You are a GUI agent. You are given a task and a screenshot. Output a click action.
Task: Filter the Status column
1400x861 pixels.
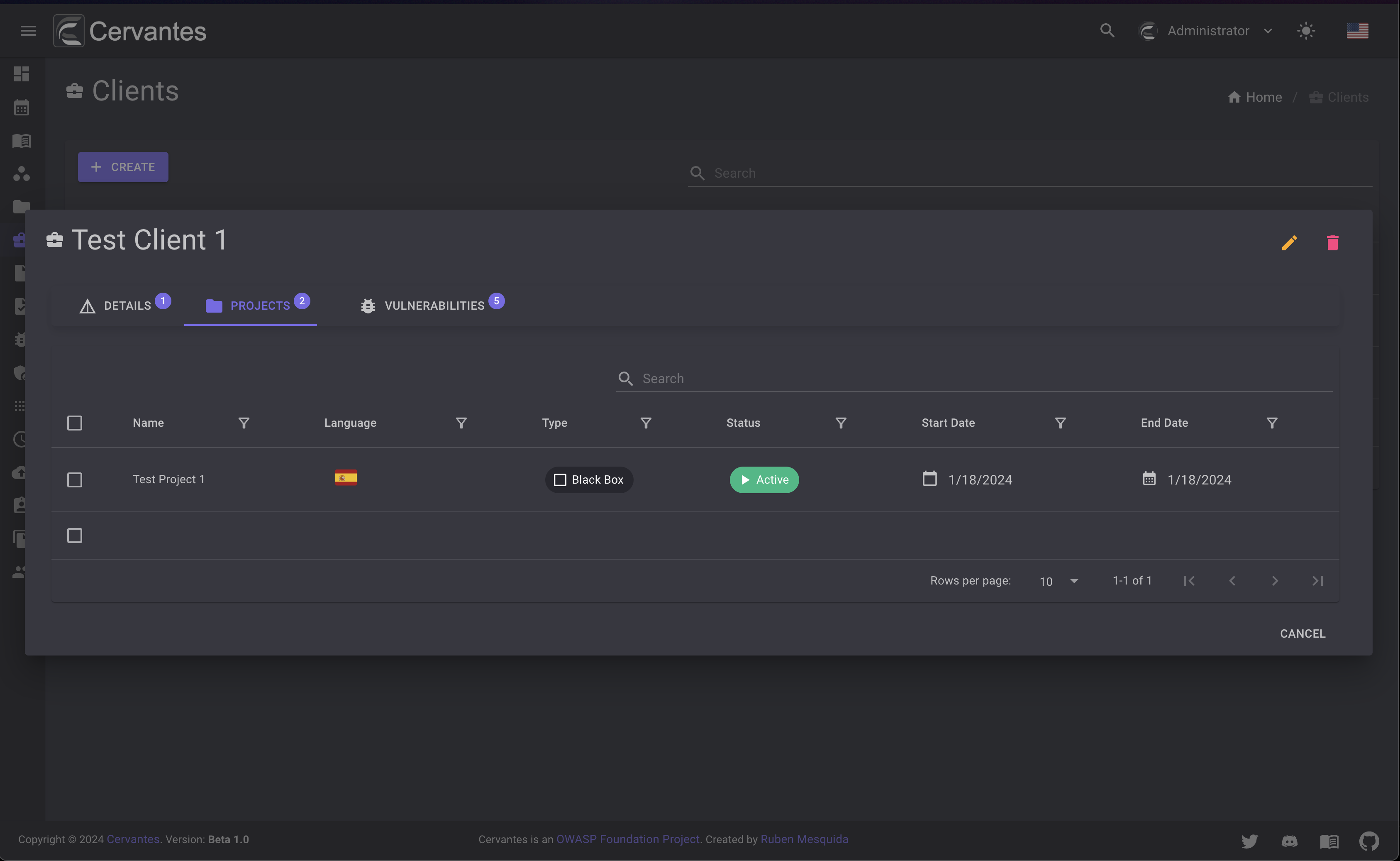point(841,423)
